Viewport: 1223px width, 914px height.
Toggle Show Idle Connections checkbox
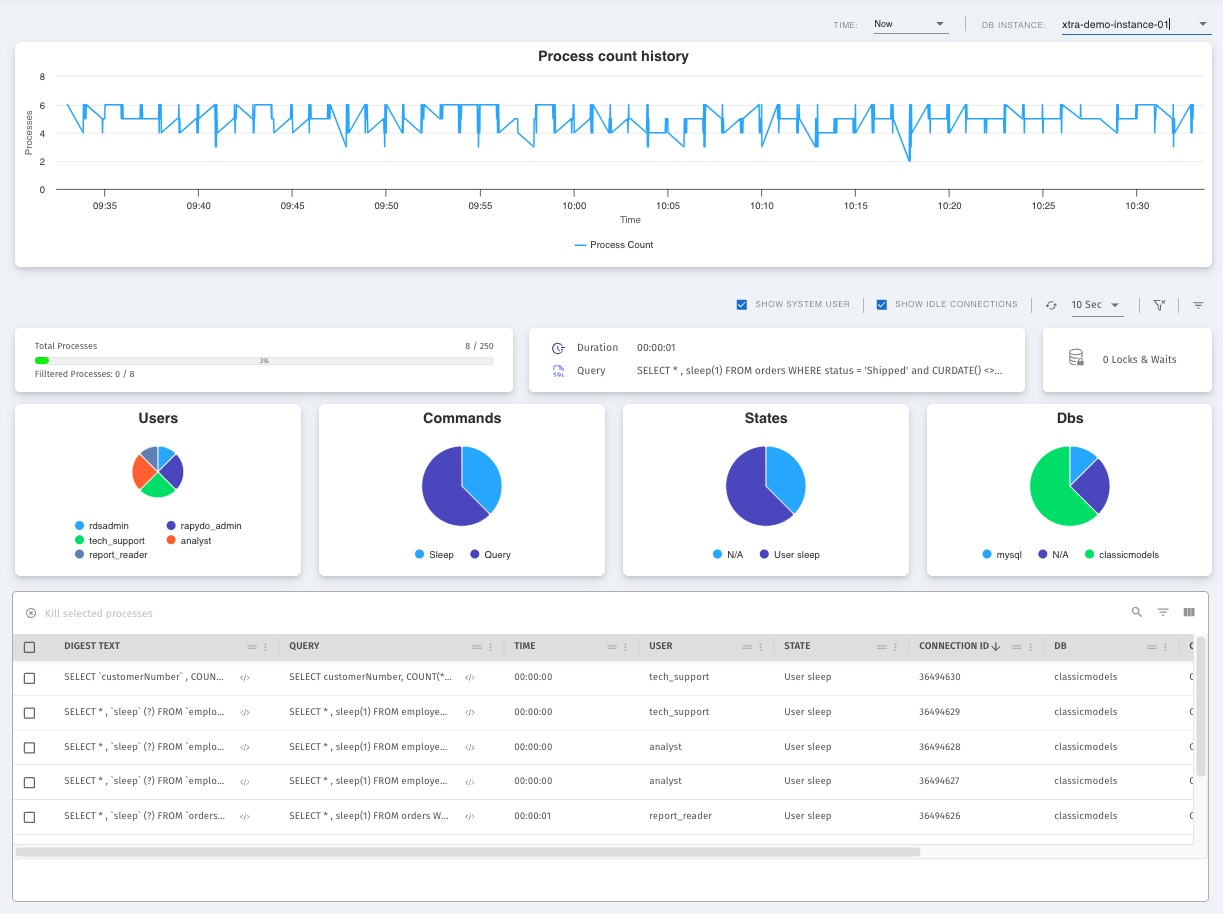[882, 305]
